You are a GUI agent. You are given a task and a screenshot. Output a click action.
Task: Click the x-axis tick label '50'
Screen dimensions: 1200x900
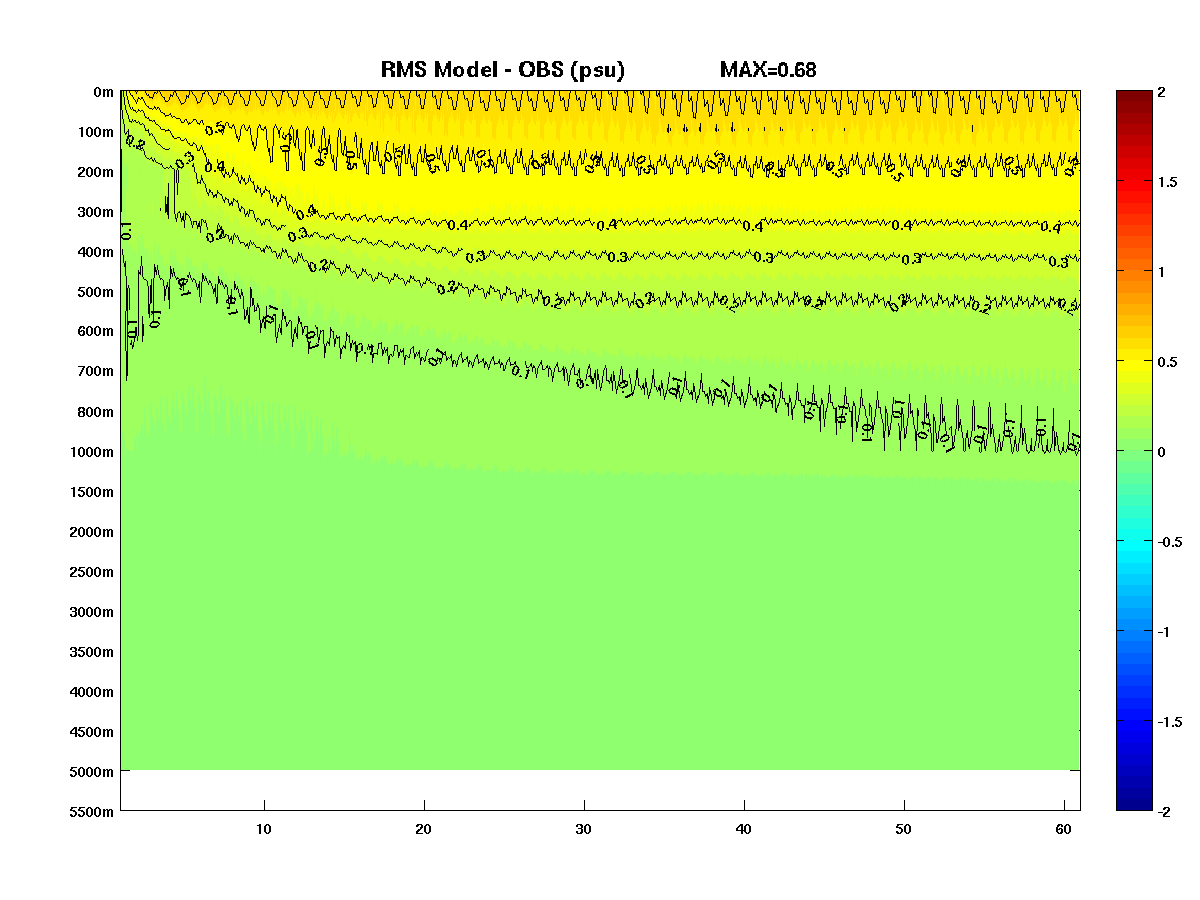(x=904, y=830)
